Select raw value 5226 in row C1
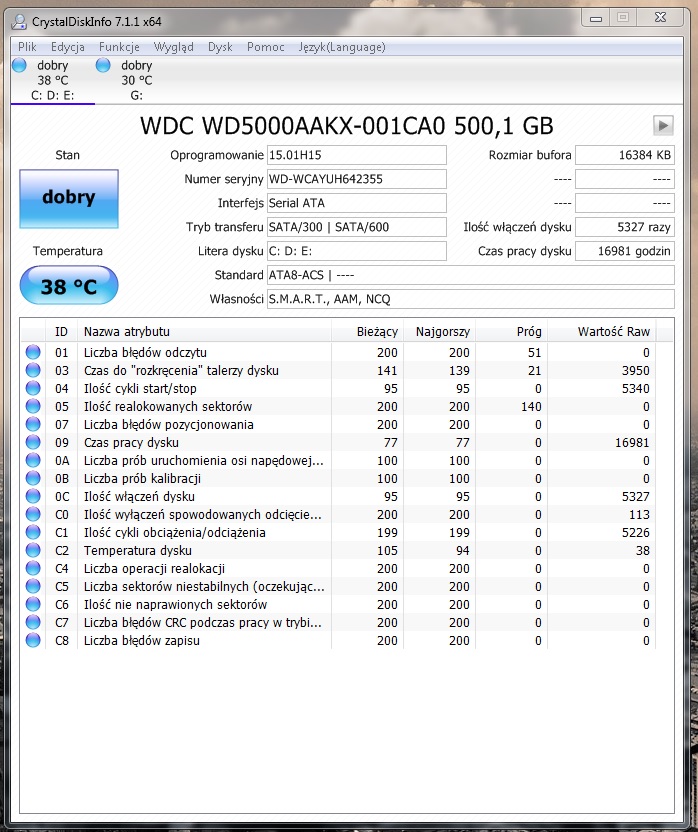 (x=635, y=533)
